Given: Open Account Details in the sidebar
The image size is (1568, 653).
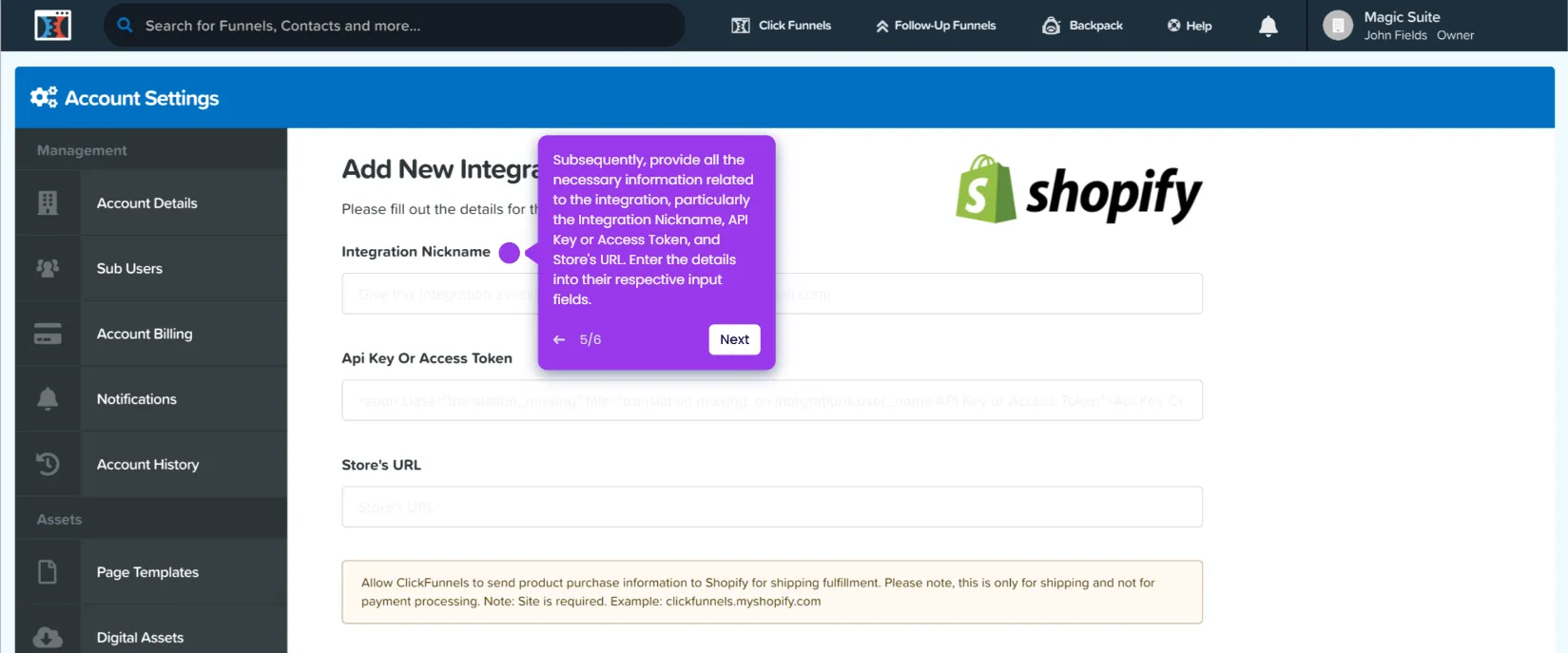Looking at the screenshot, I should coord(151,203).
